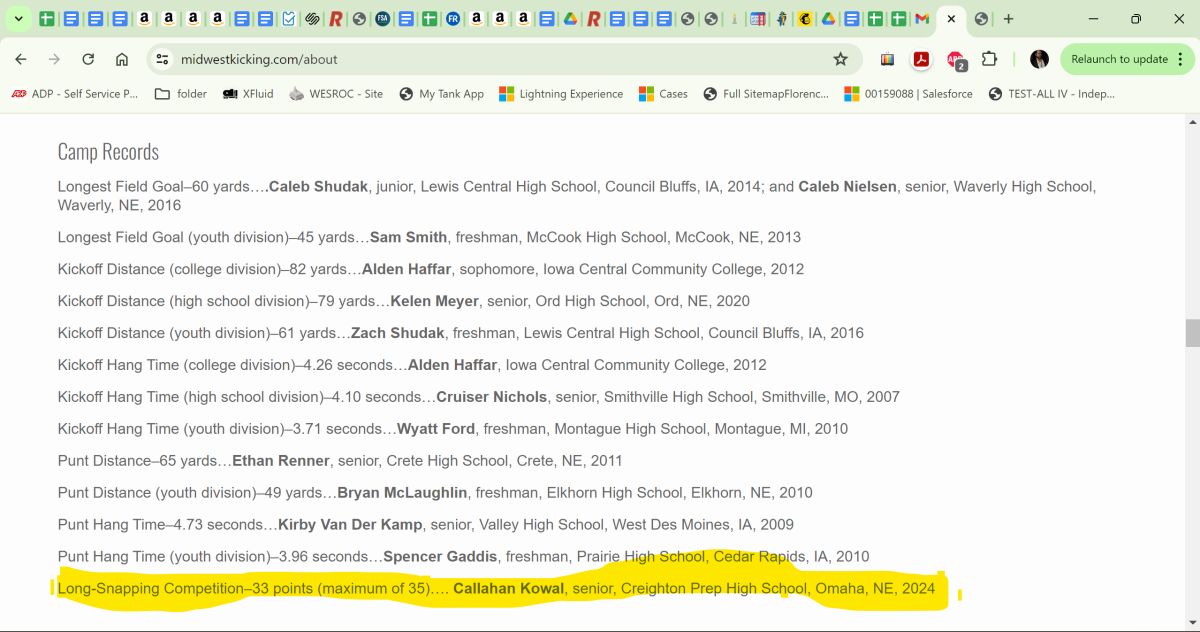1200x632 pixels.
Task: Open the user profile avatar
Action: pyautogui.click(x=1039, y=59)
